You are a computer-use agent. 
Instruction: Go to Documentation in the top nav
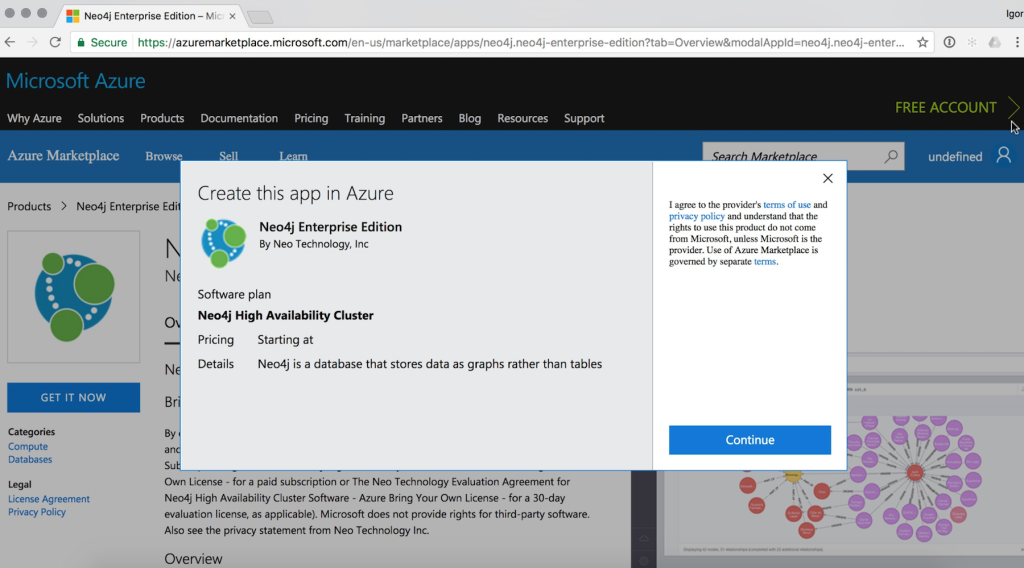click(239, 118)
